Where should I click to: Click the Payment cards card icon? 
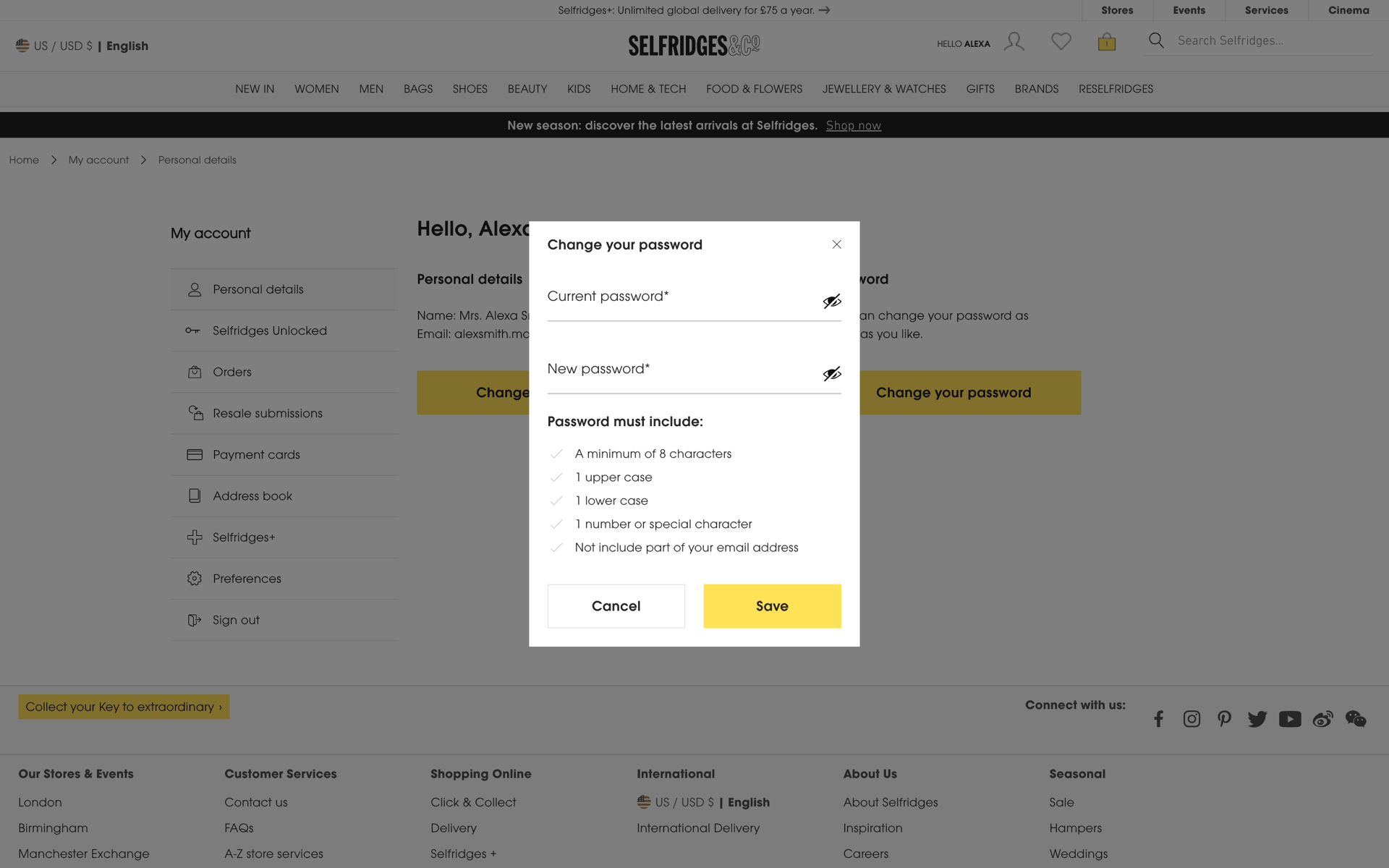pyautogui.click(x=195, y=454)
